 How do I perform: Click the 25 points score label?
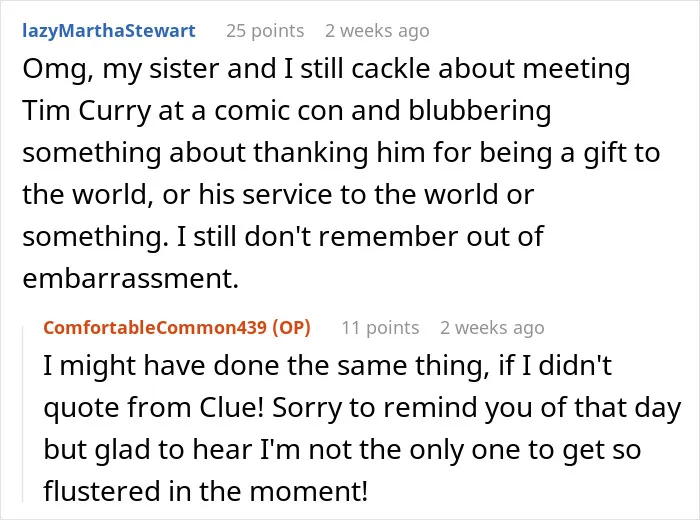265,31
